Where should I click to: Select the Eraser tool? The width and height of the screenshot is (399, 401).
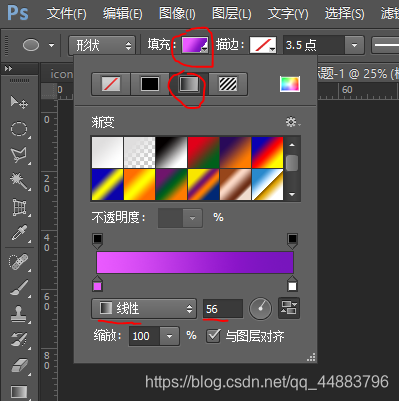[19, 365]
